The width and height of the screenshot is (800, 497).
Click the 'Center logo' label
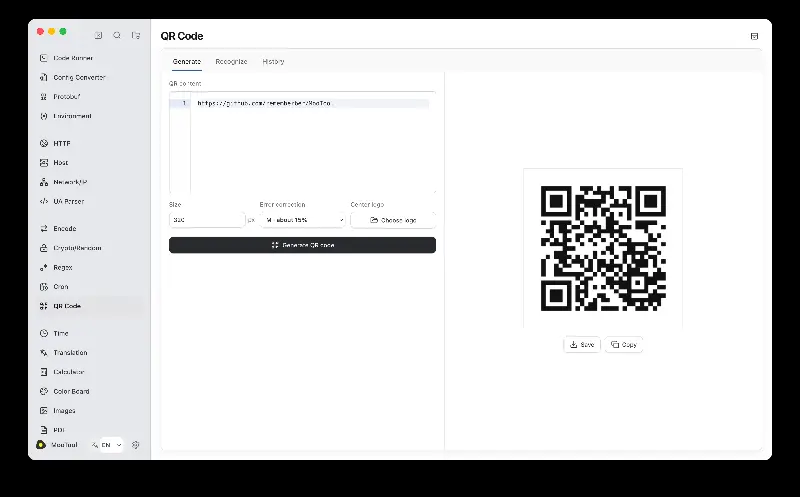pos(367,204)
